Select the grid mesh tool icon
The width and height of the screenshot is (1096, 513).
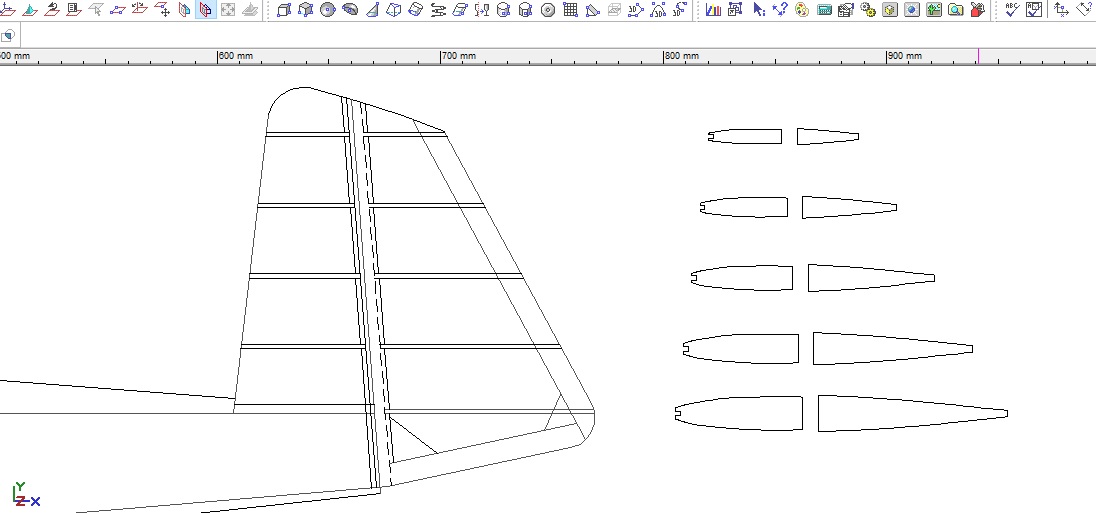click(x=570, y=10)
